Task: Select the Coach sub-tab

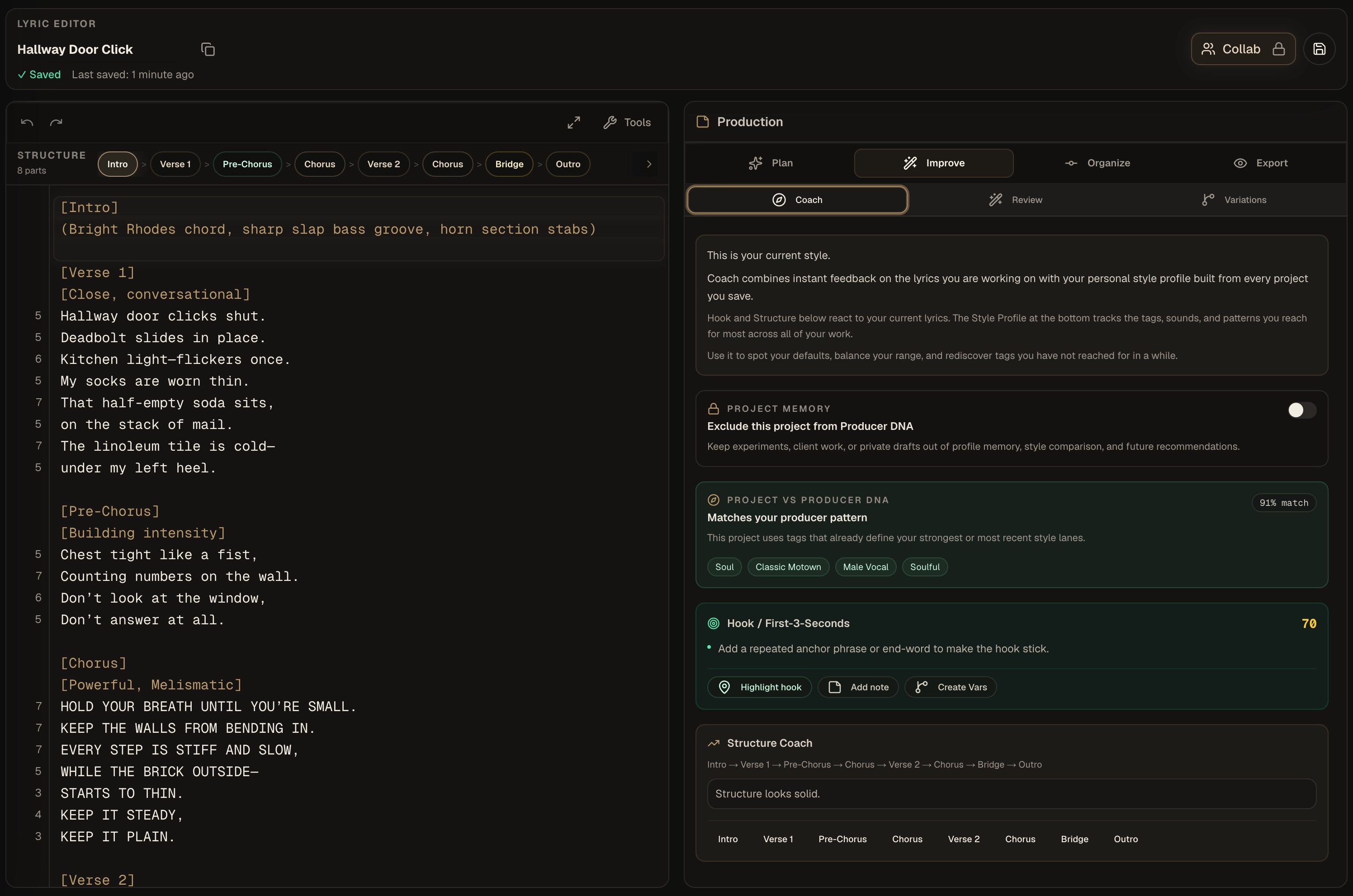Action: coord(797,200)
